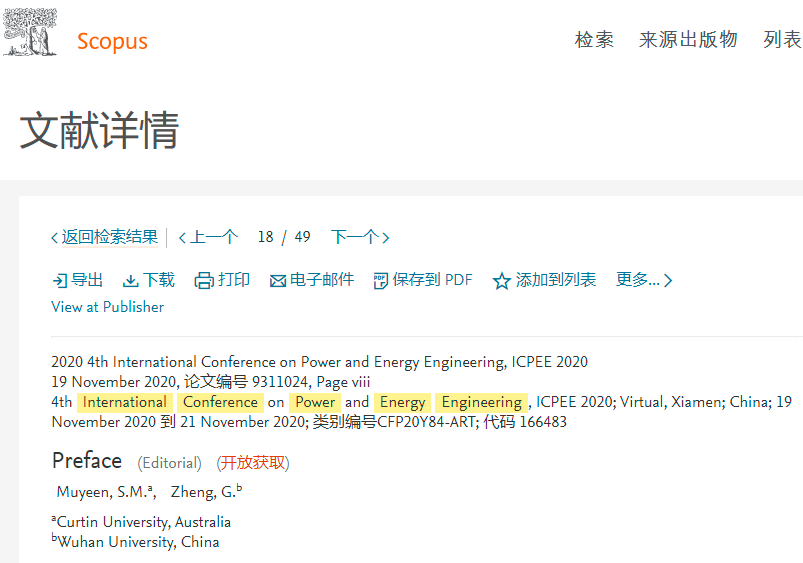Viewport: 803px width, 563px height.
Task: Open the View at Publisher link
Action: click(x=107, y=307)
